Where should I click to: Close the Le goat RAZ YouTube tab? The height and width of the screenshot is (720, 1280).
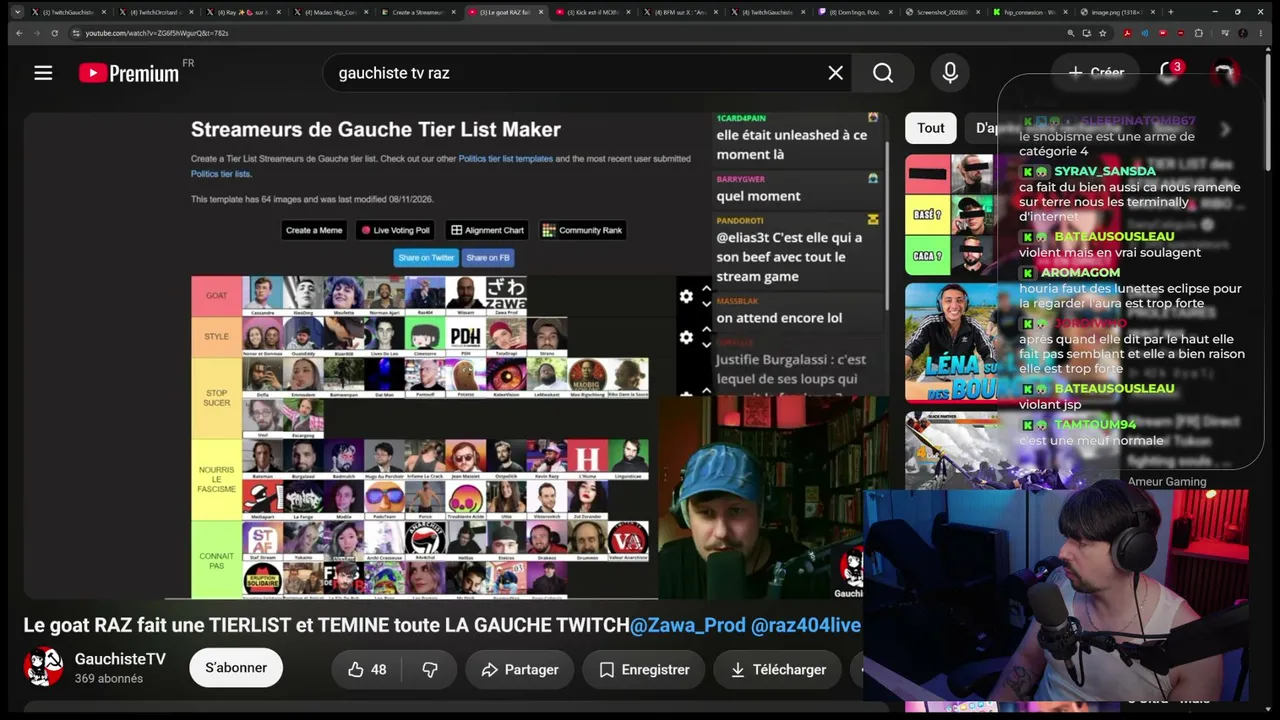[541, 12]
